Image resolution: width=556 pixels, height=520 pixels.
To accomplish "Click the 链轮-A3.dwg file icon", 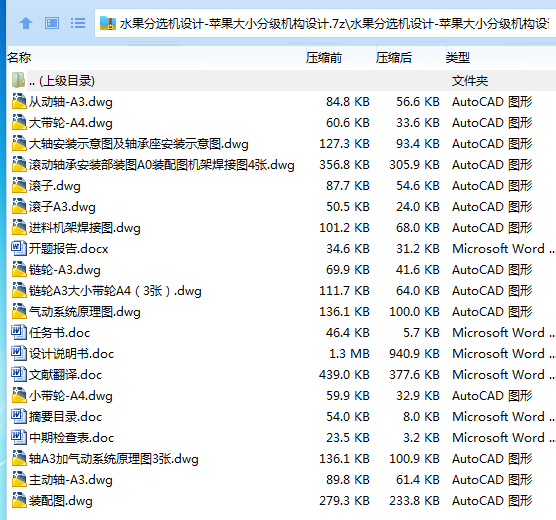I will point(19,269).
